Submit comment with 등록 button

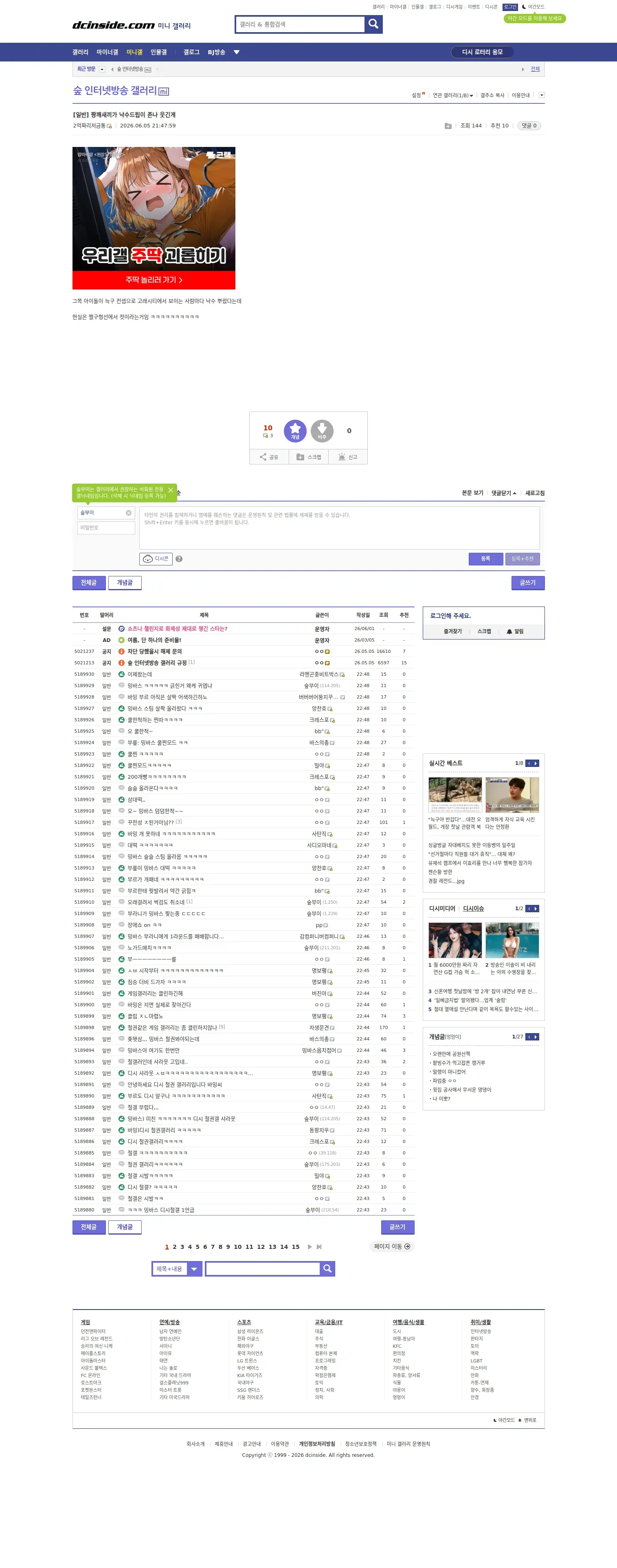[x=485, y=559]
